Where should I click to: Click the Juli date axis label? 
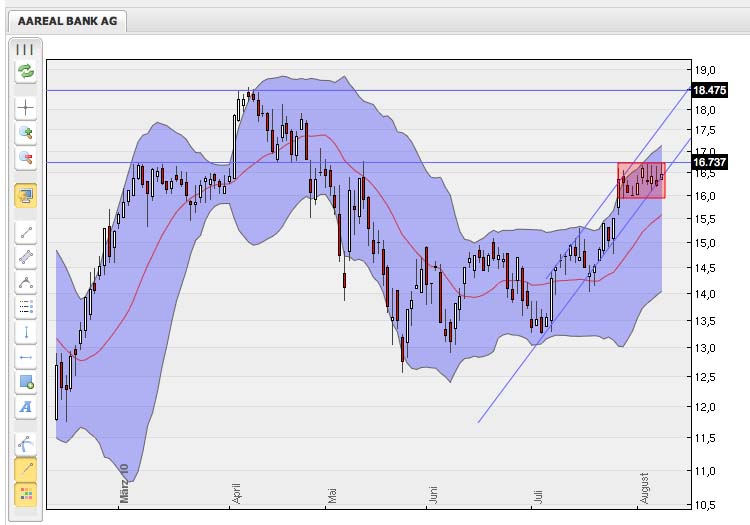click(x=538, y=496)
